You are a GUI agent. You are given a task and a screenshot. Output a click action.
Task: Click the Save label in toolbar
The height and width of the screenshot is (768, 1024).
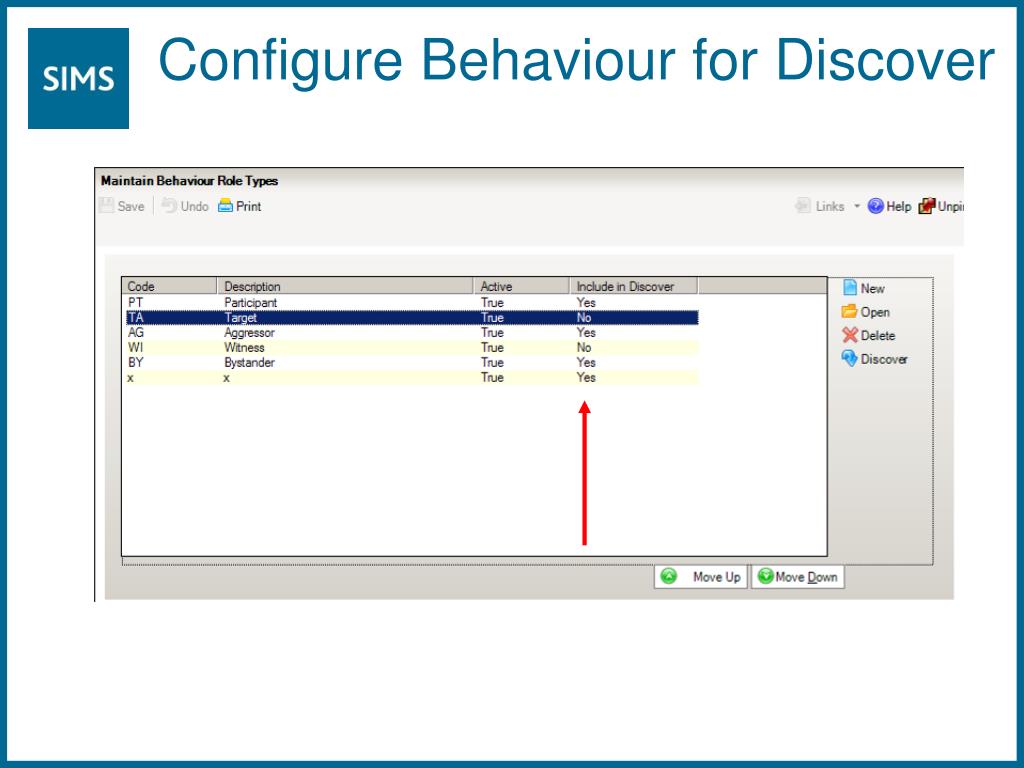coord(131,206)
